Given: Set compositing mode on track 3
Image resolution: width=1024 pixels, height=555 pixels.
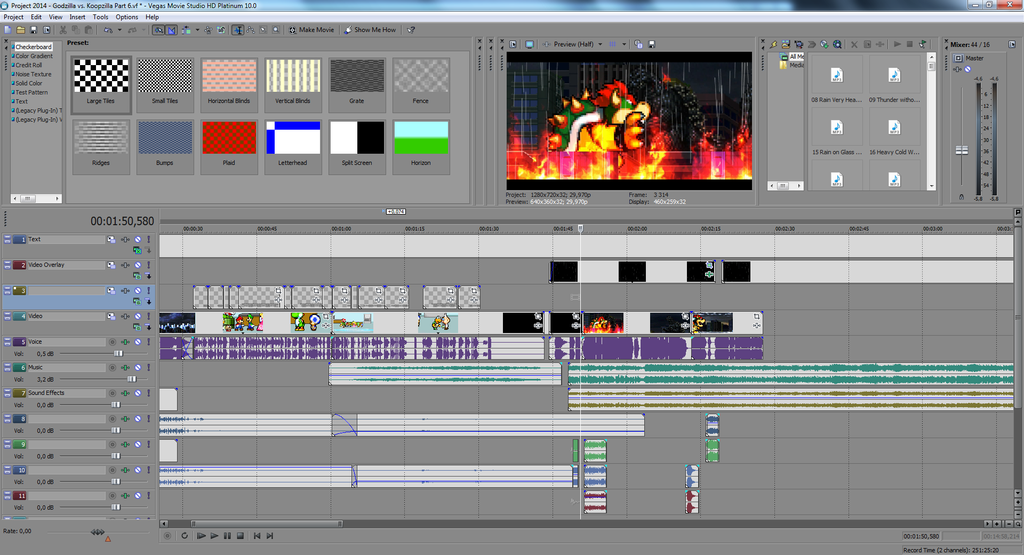Looking at the screenshot, I should click(x=137, y=301).
